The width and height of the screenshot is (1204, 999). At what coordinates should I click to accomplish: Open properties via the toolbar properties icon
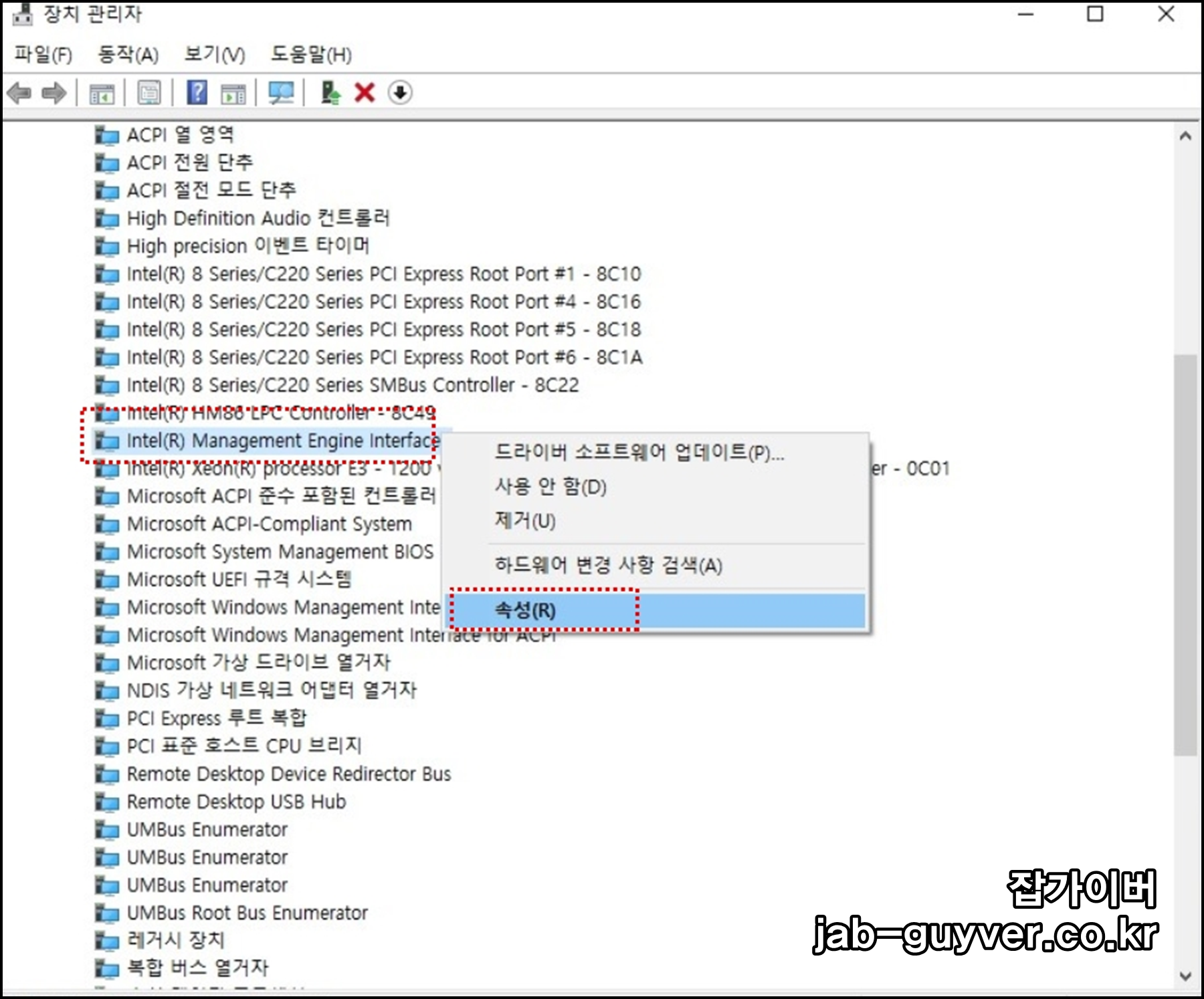coord(148,93)
